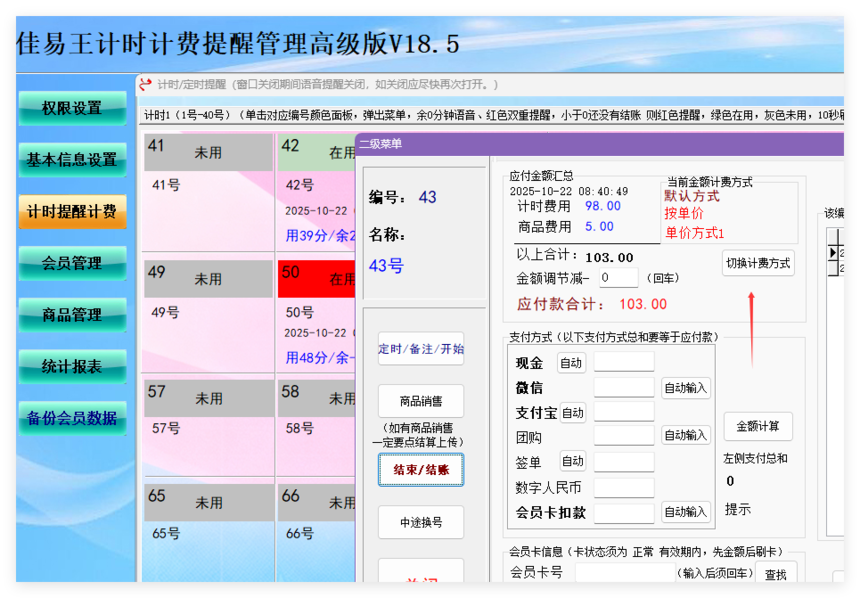This screenshot has height=598, width=860.
Task: Click the 自动 button next to 现金
Action: 571,363
